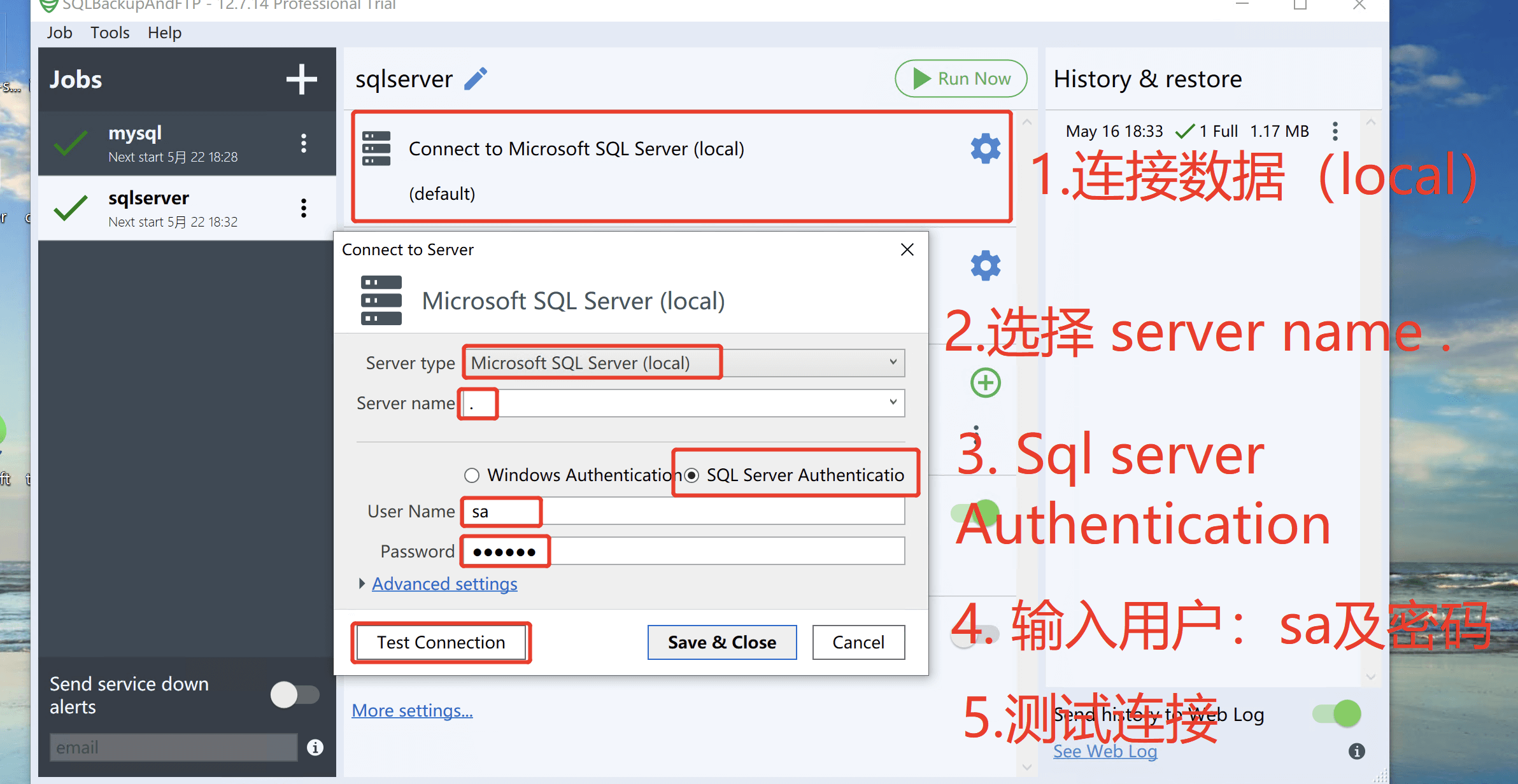Open the second step's blue gear settings
The image size is (1518, 784).
pyautogui.click(x=985, y=265)
